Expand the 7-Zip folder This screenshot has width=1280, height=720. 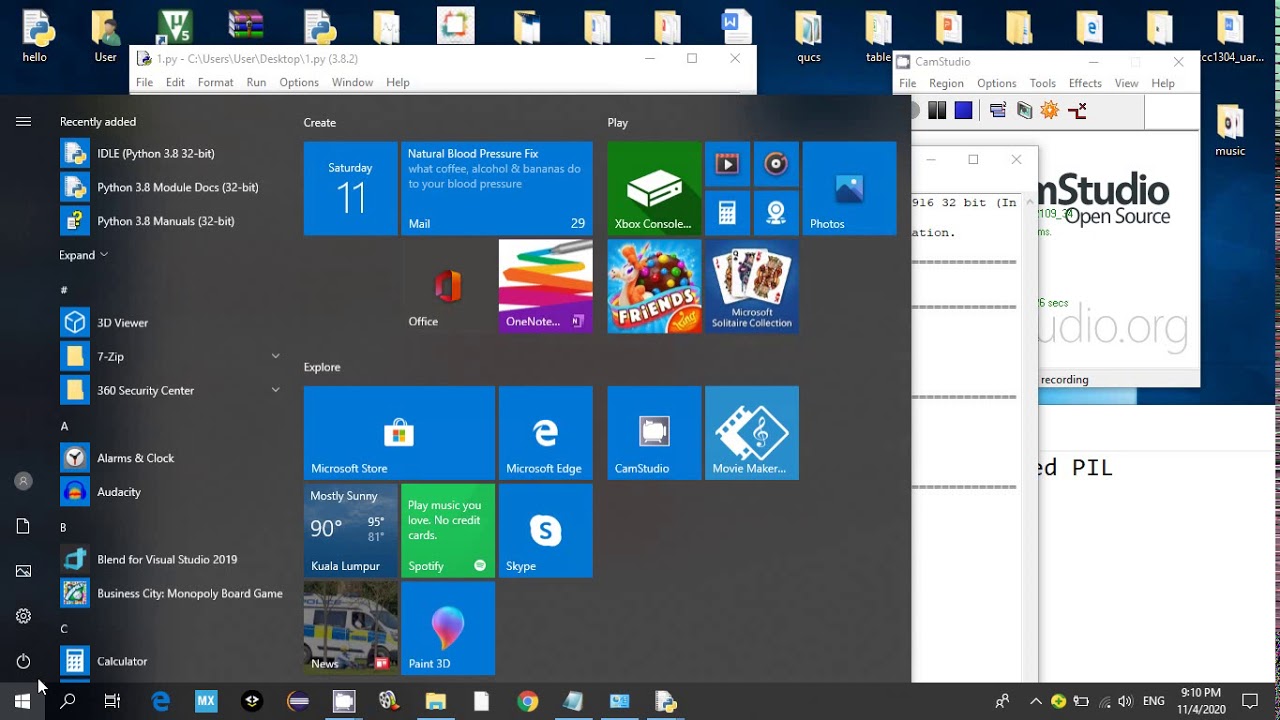pyautogui.click(x=276, y=356)
